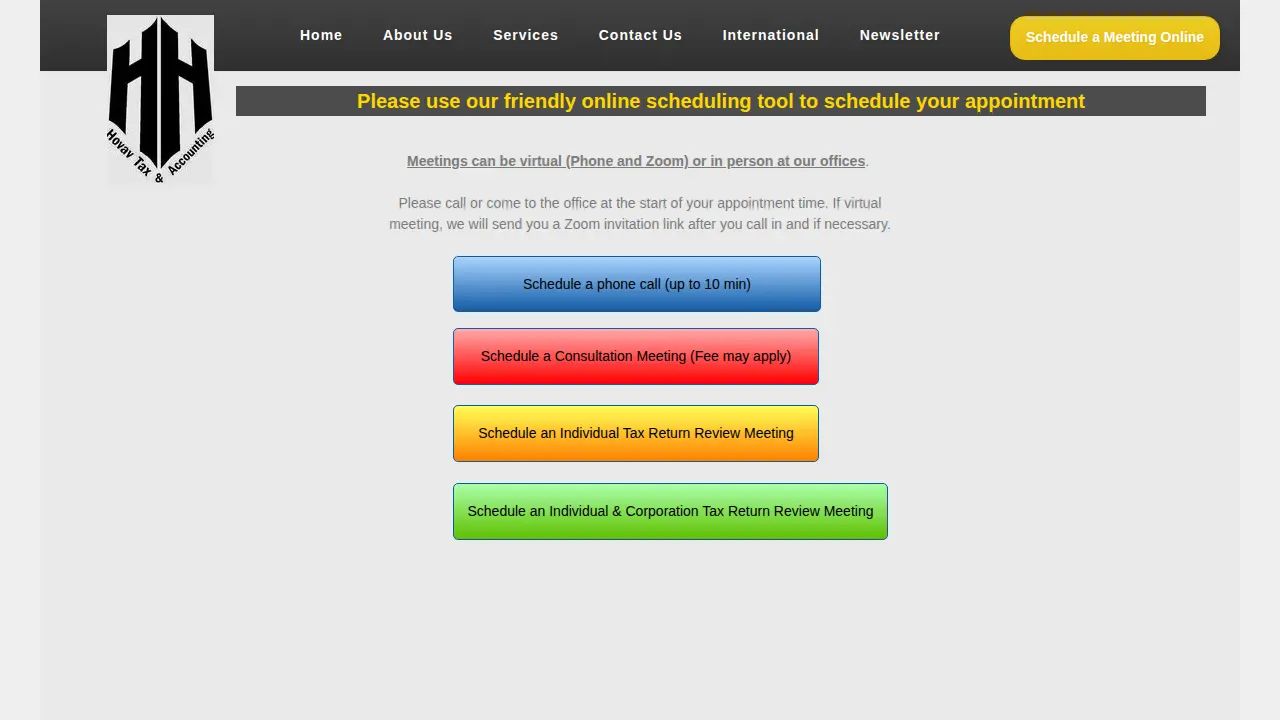Image resolution: width=1280 pixels, height=720 pixels.
Task: Open the Home menu item
Action: click(x=321, y=35)
